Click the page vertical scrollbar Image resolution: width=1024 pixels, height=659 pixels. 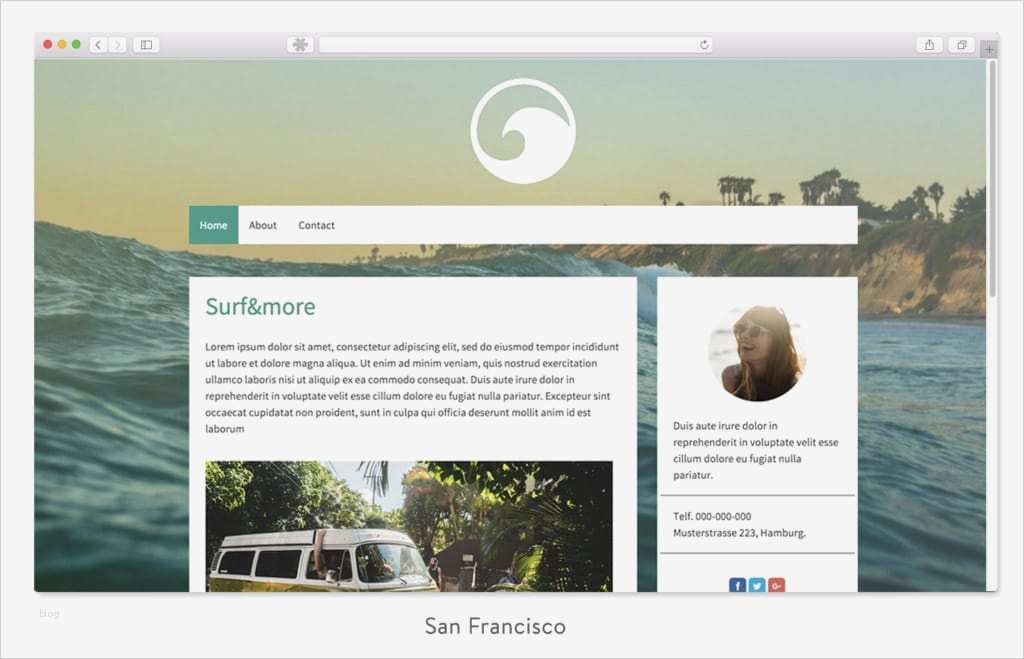tap(993, 178)
